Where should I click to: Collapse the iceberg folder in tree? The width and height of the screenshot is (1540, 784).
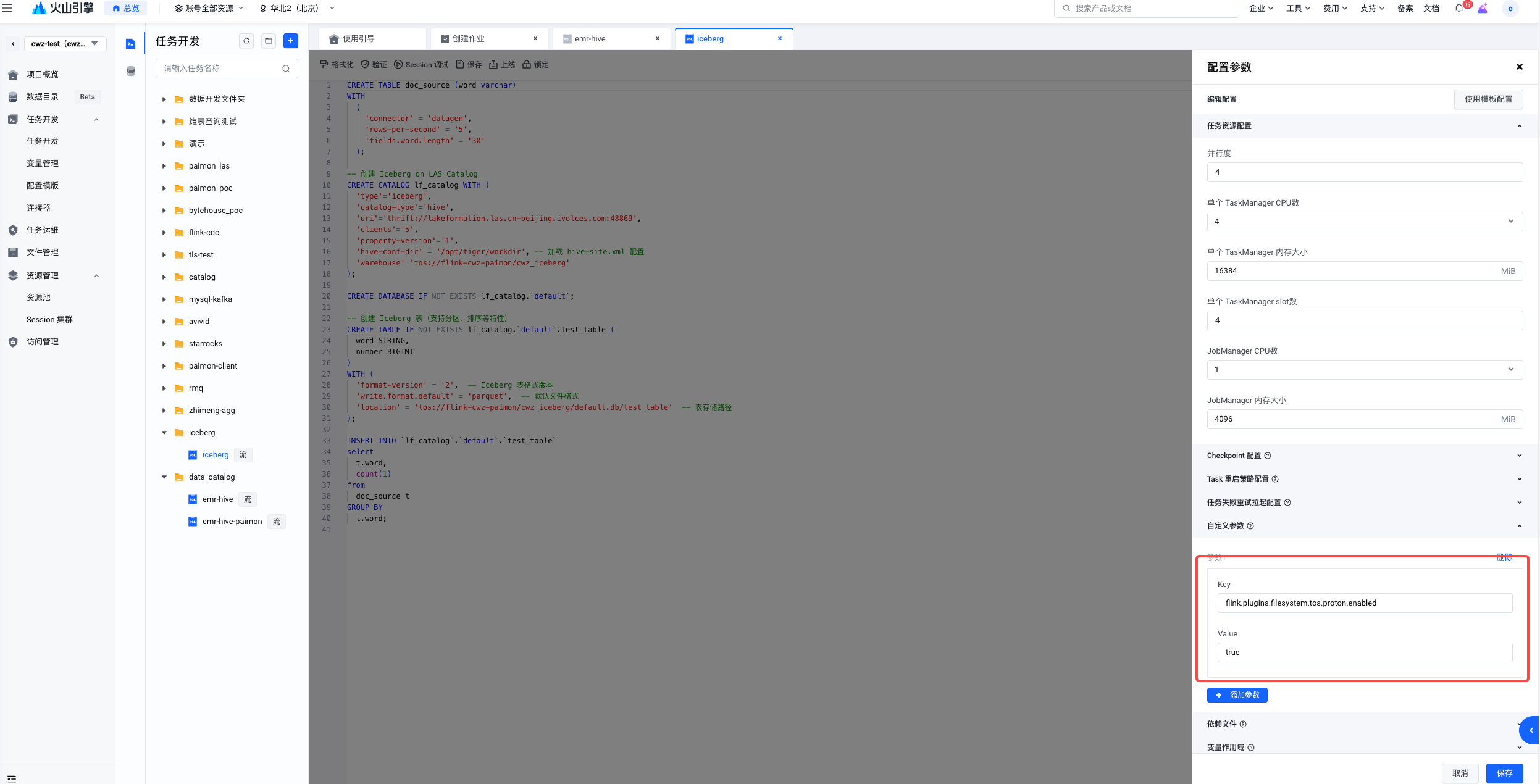164,433
